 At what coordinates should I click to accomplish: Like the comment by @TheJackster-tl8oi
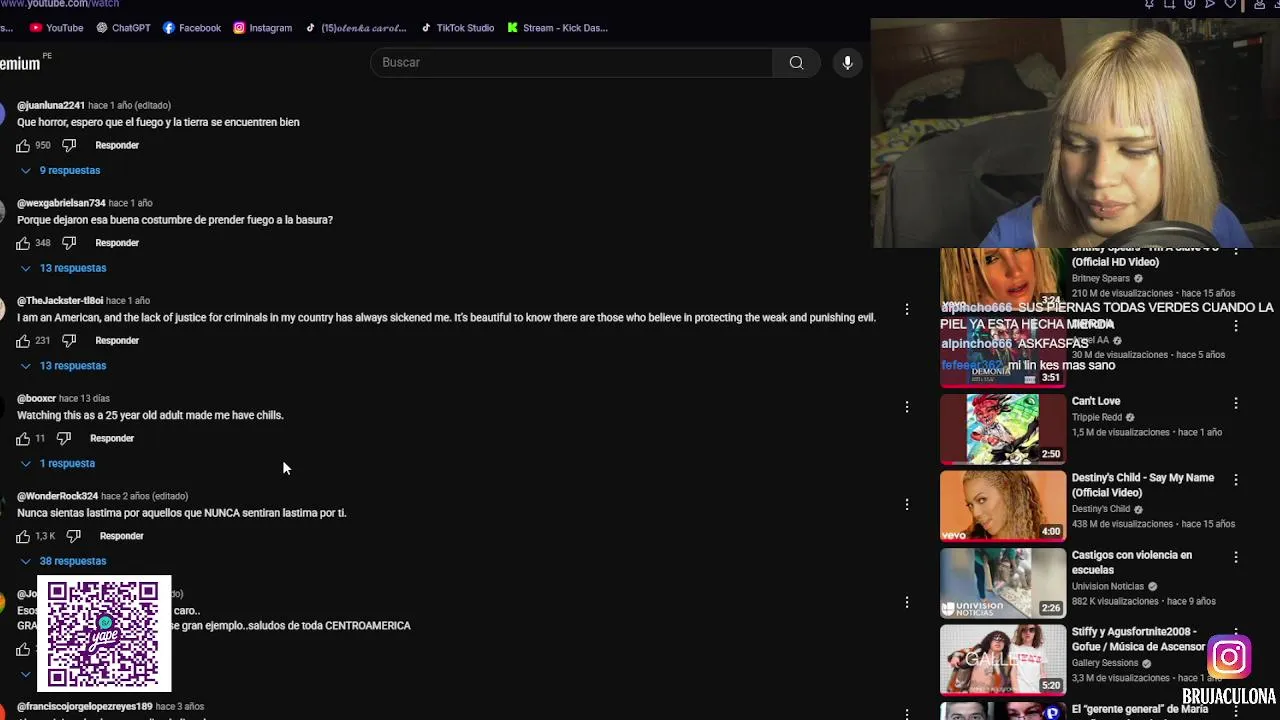click(23, 341)
